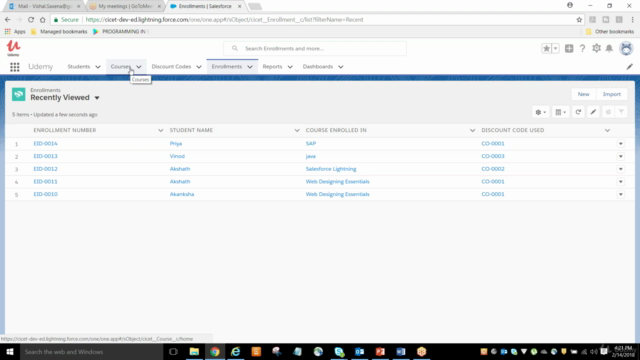Open row actions for EID-0014
Screen dimensions: 640x360
click(x=620, y=144)
